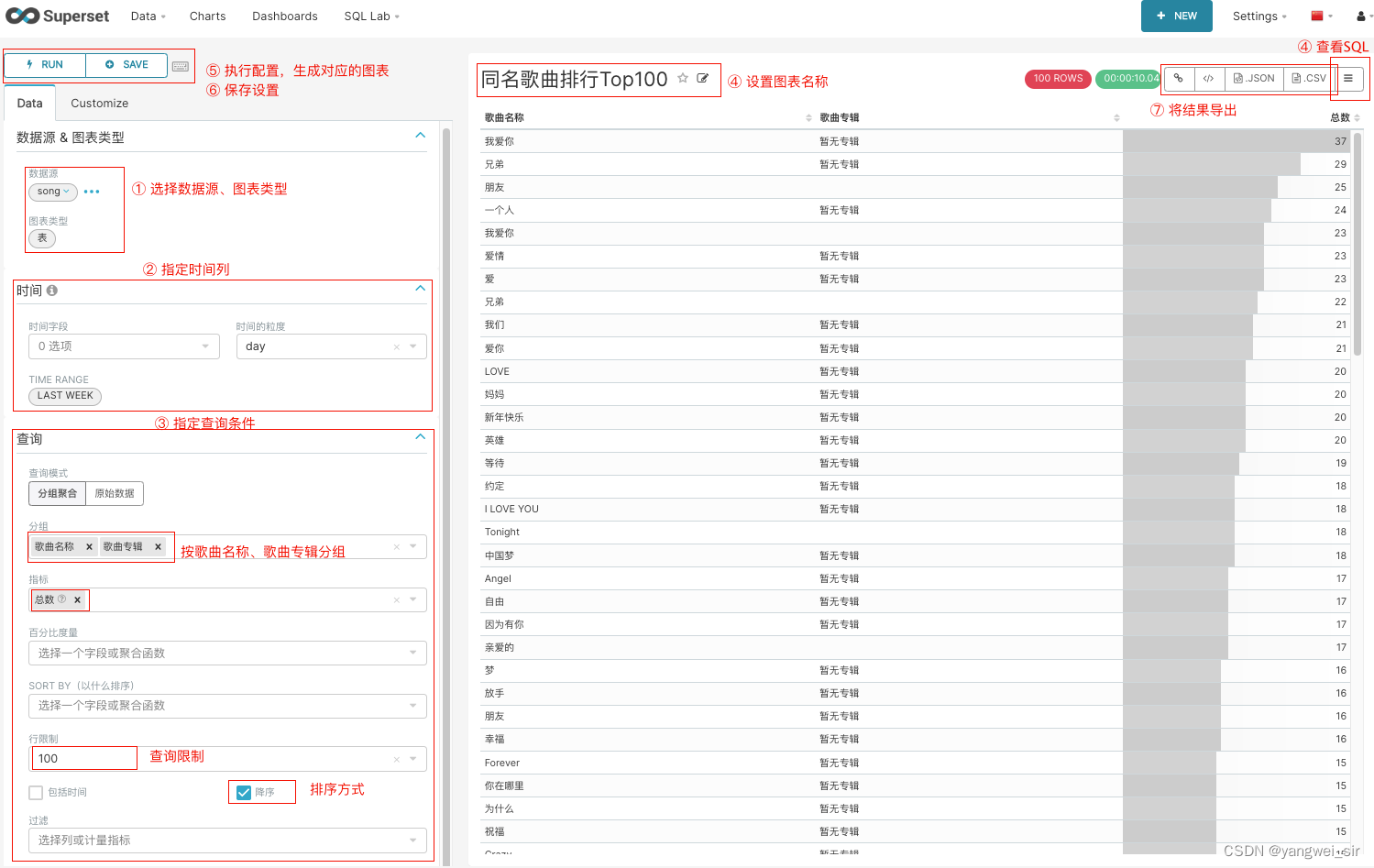1374x868 pixels.
Task: Open the language flag selector
Action: point(1321,16)
